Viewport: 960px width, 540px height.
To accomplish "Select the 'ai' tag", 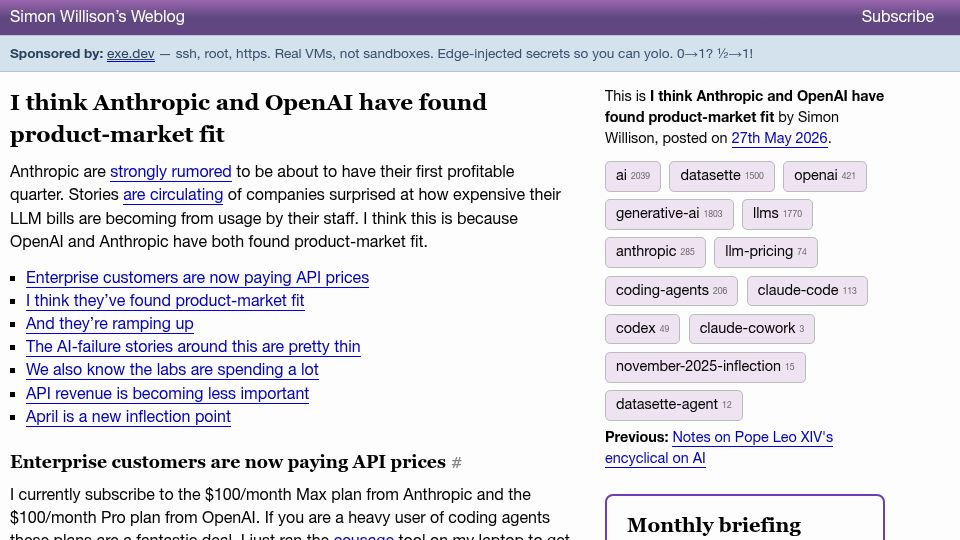I will click(x=632, y=176).
